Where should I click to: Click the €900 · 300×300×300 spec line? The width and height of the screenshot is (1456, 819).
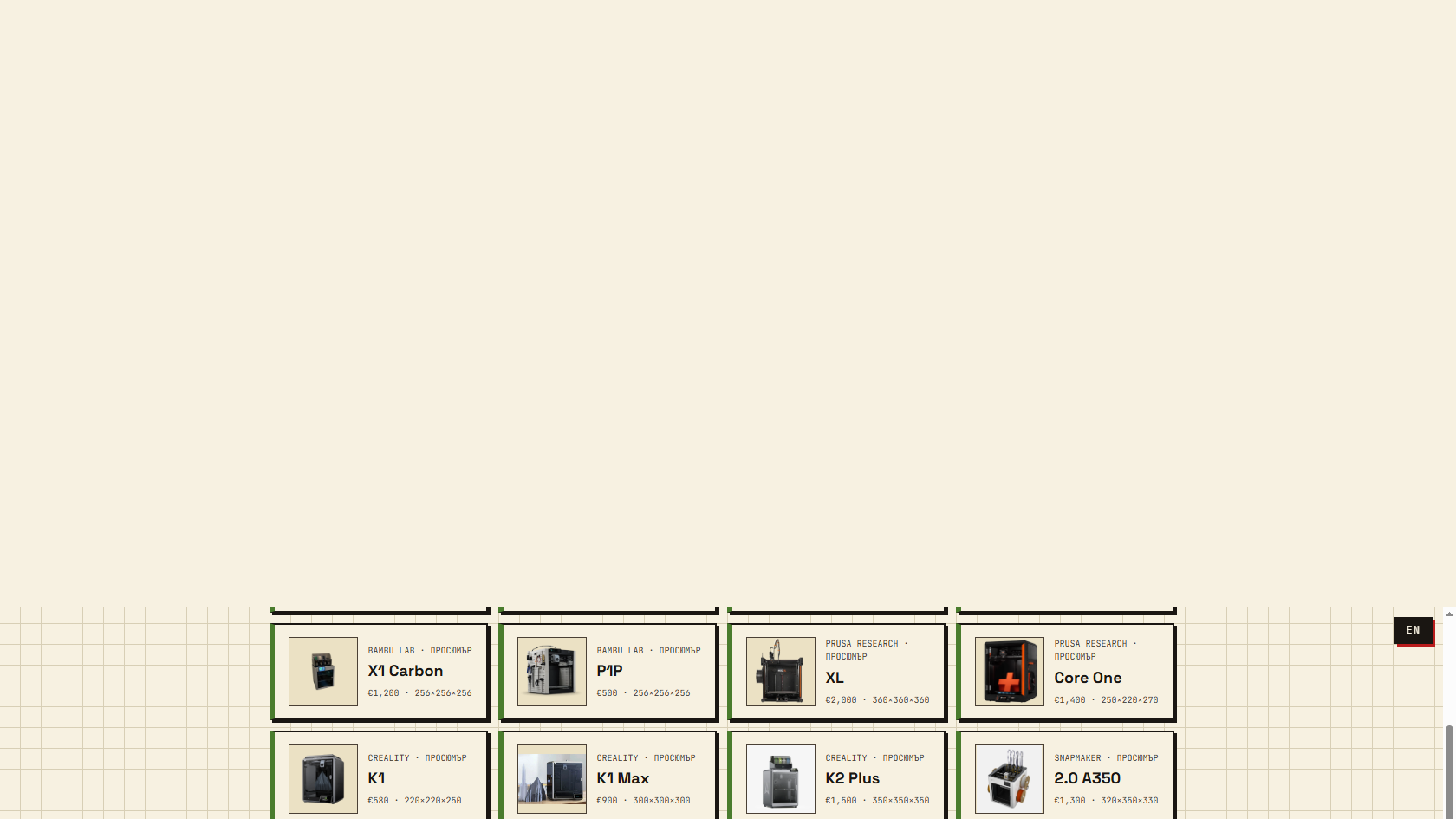pyautogui.click(x=643, y=801)
